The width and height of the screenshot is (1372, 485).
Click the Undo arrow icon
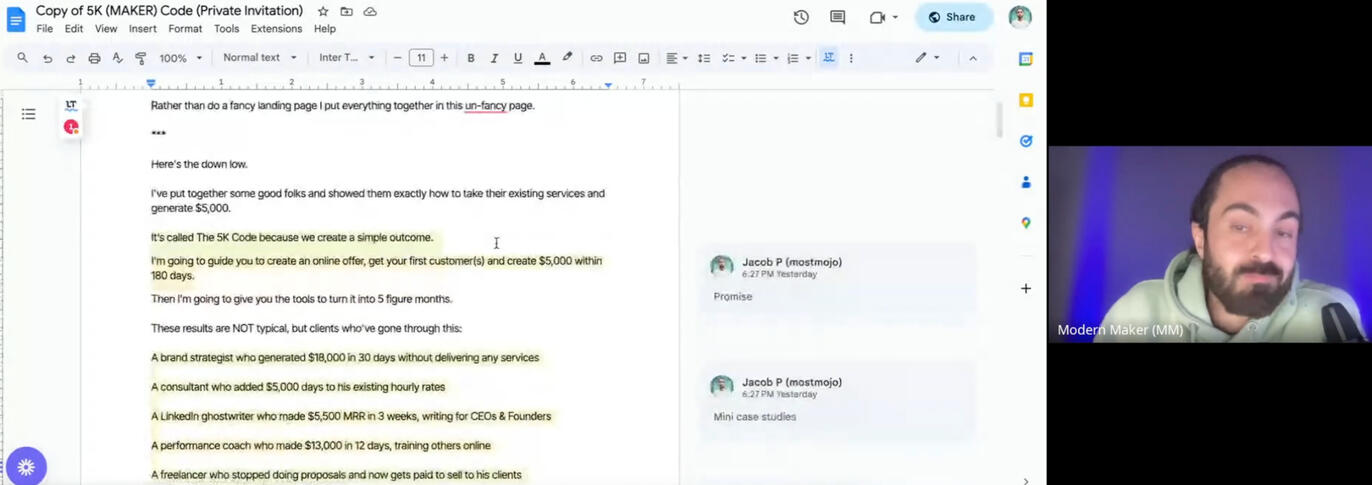pos(47,58)
